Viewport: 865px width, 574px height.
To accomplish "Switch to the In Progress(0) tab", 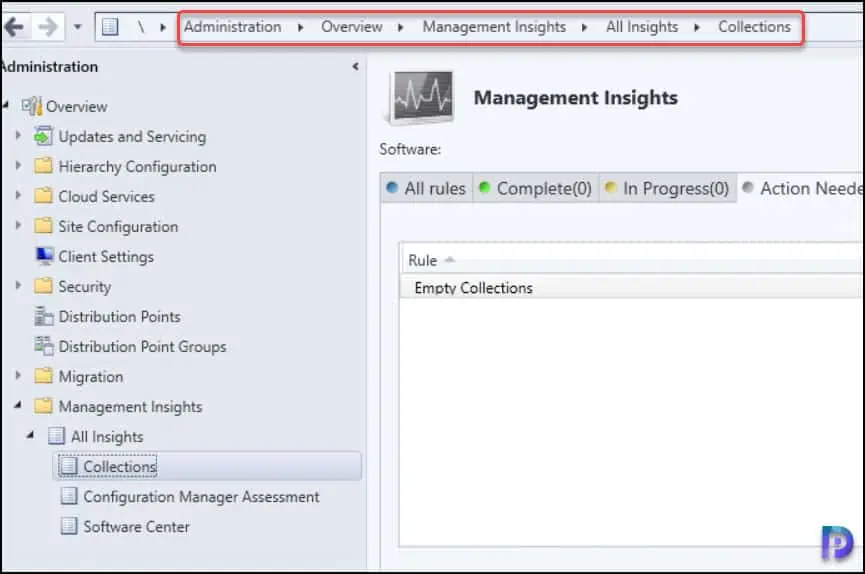I will pos(667,188).
